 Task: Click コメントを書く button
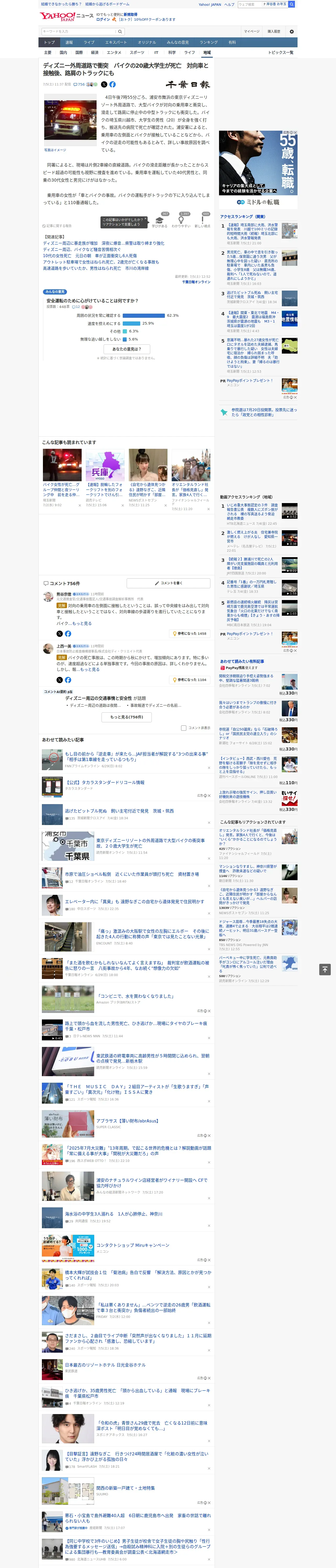[168, 583]
